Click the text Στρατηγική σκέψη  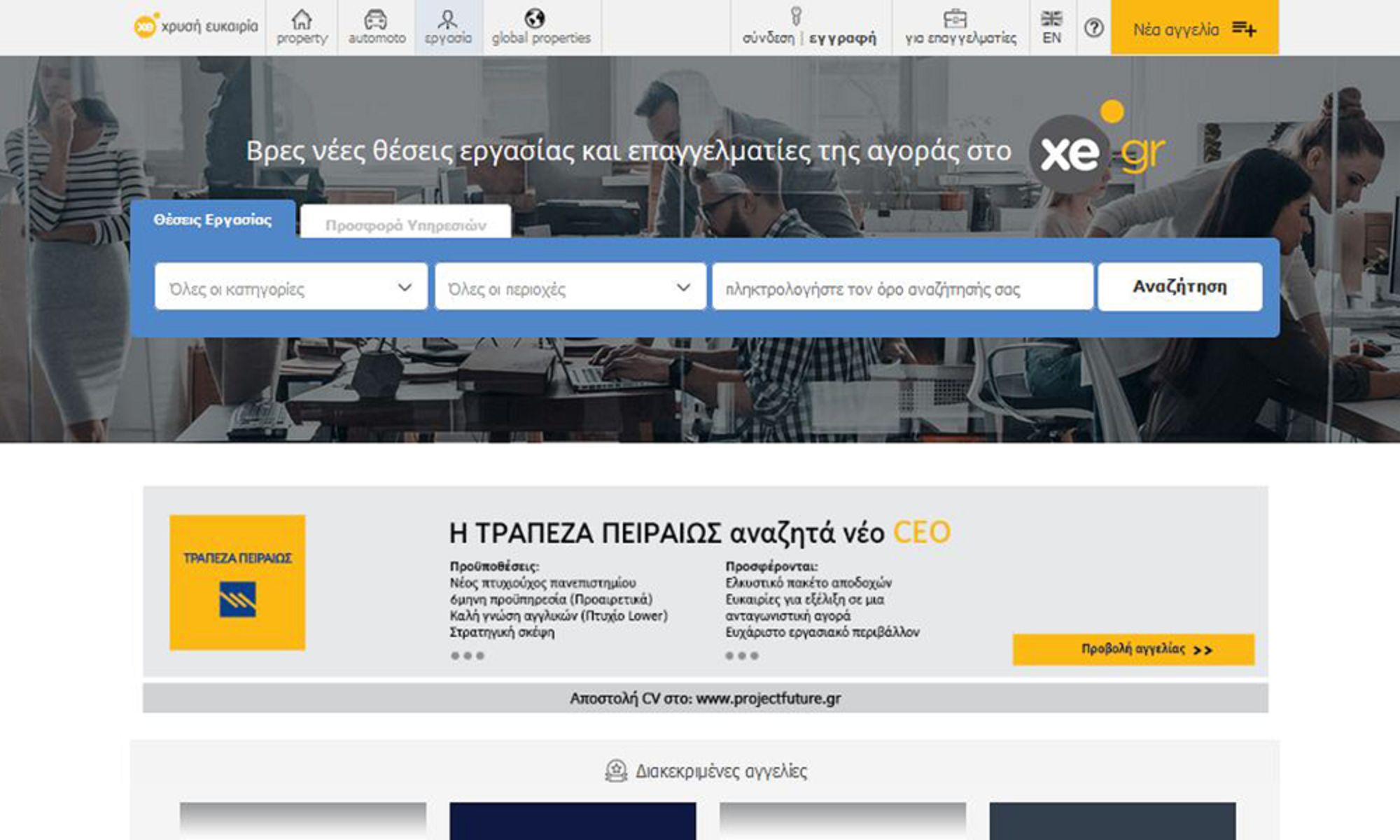[x=502, y=632]
